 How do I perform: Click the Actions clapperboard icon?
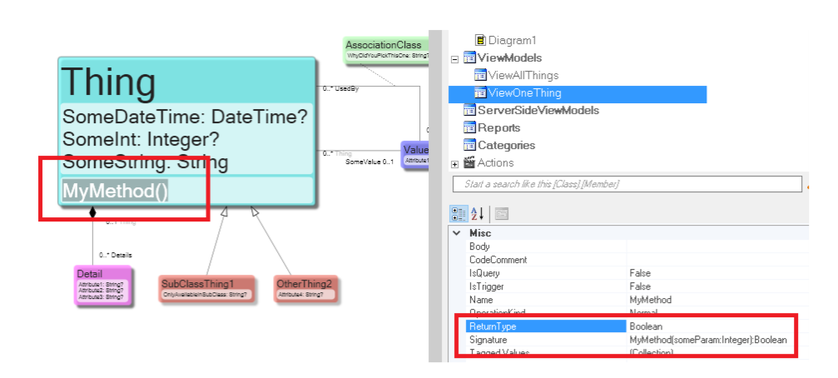(469, 163)
